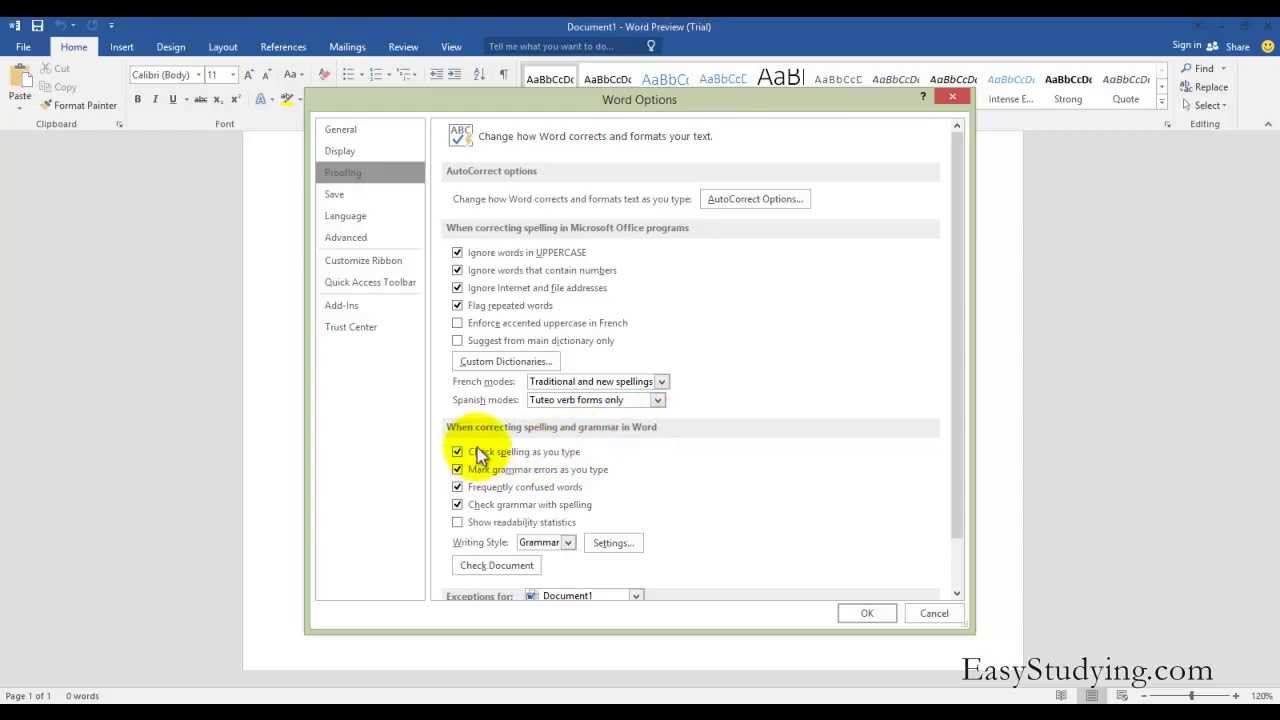This screenshot has height=720, width=1280.
Task: Uncheck Check spelling as you type
Action: point(457,452)
